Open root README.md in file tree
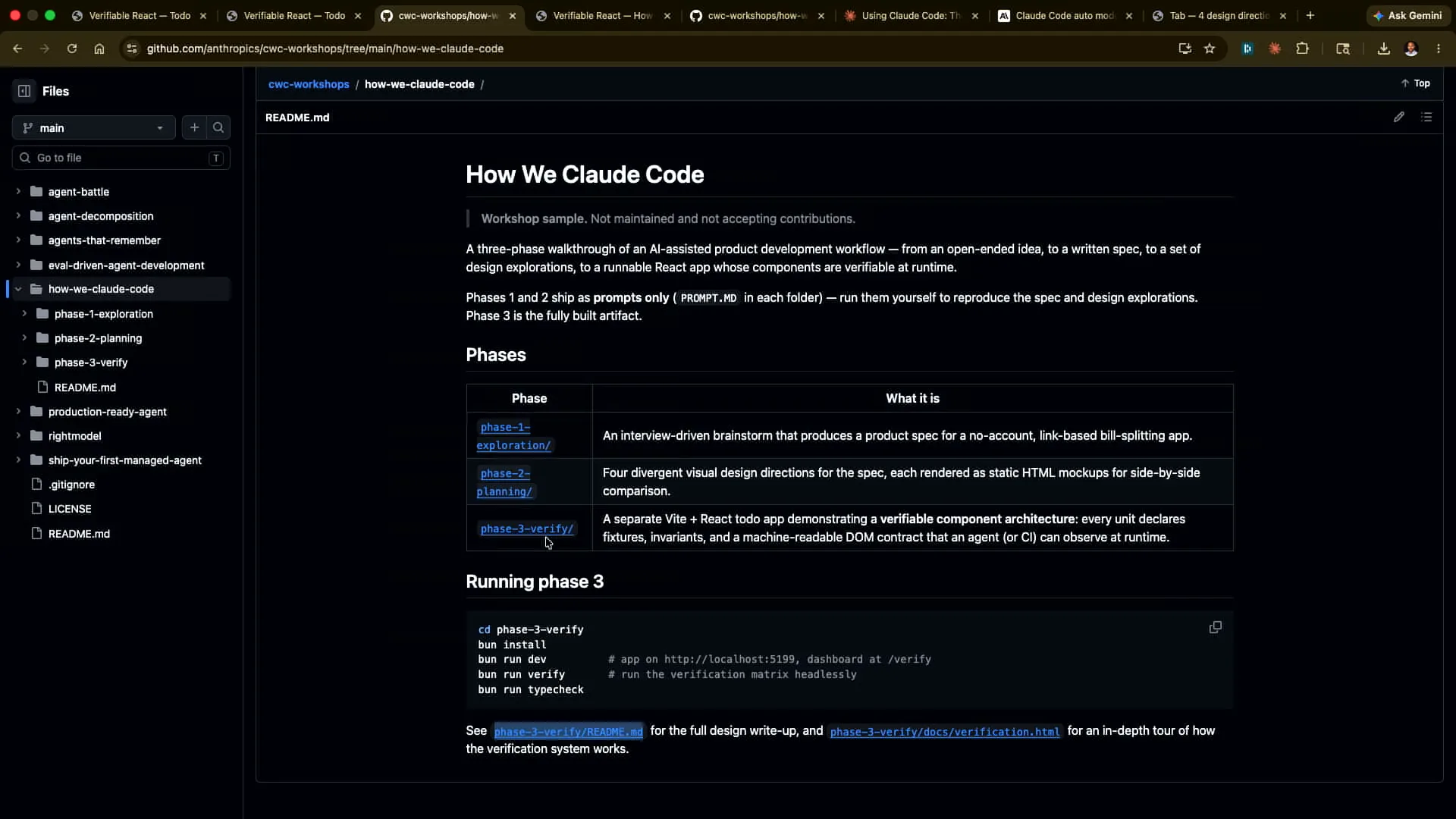1456x819 pixels. point(79,534)
